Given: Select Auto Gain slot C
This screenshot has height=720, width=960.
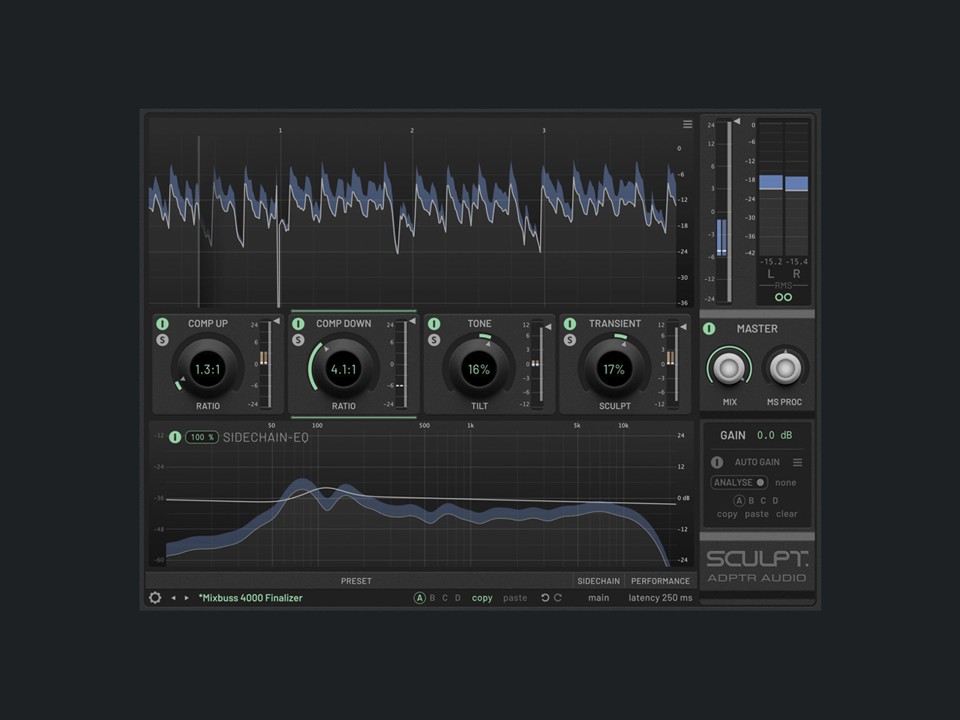Looking at the screenshot, I should [763, 500].
